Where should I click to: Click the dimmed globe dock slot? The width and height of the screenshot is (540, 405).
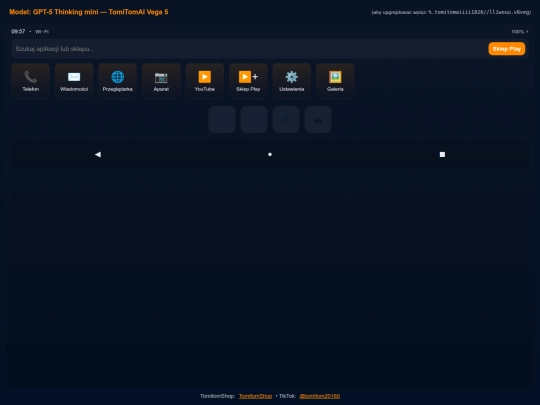tap(286, 120)
